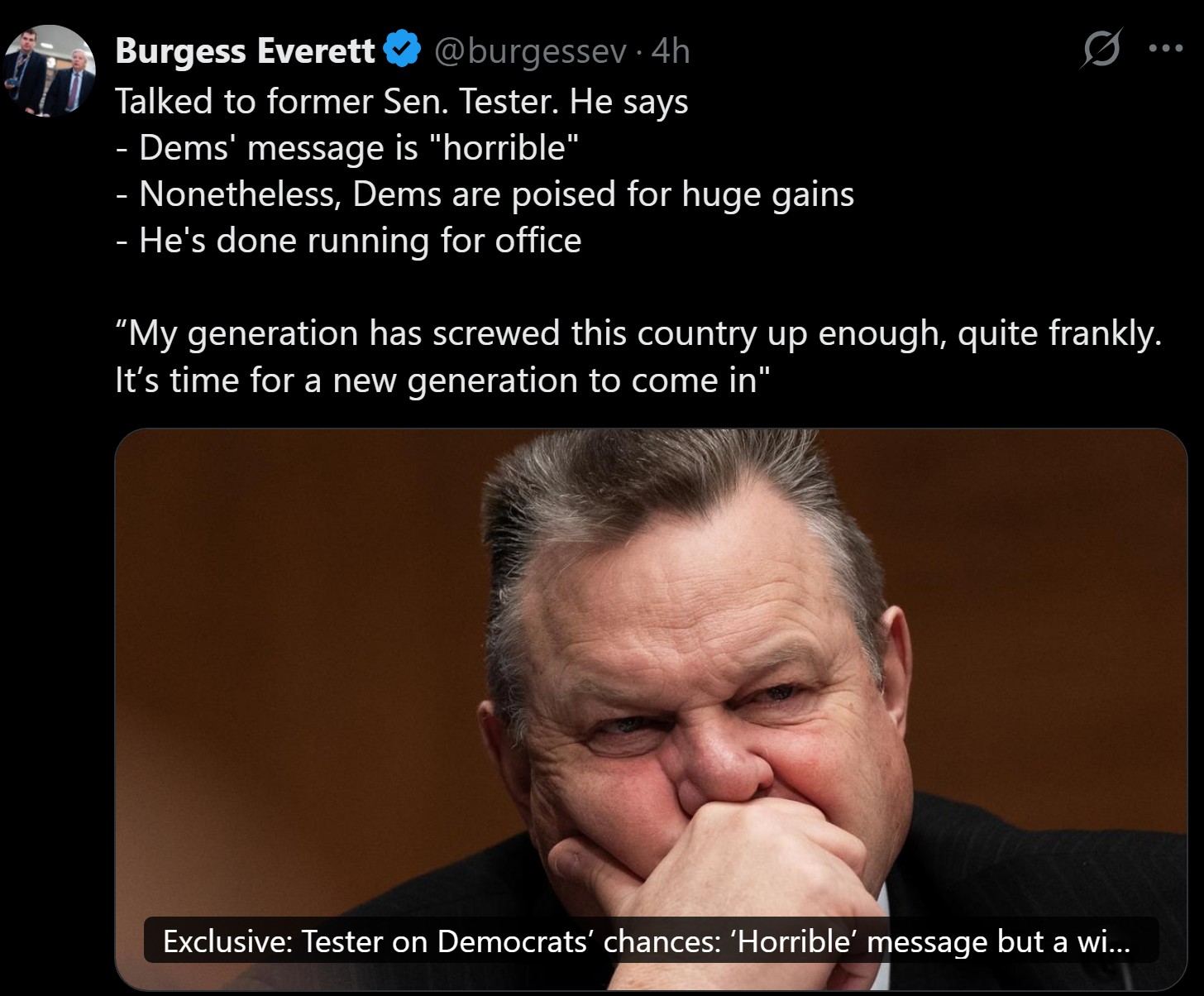Image resolution: width=1204 pixels, height=996 pixels.
Task: Click the 4h post timestamp
Action: (x=671, y=51)
